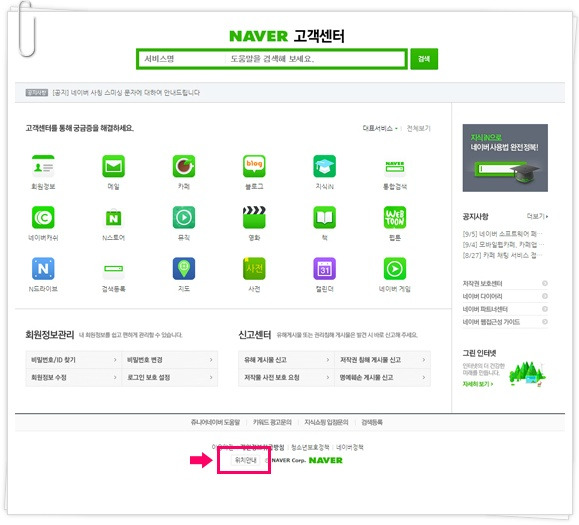The height and width of the screenshot is (525, 579).
Task: Open 저작권 침해 게시물 신고 row
Action: point(382,360)
